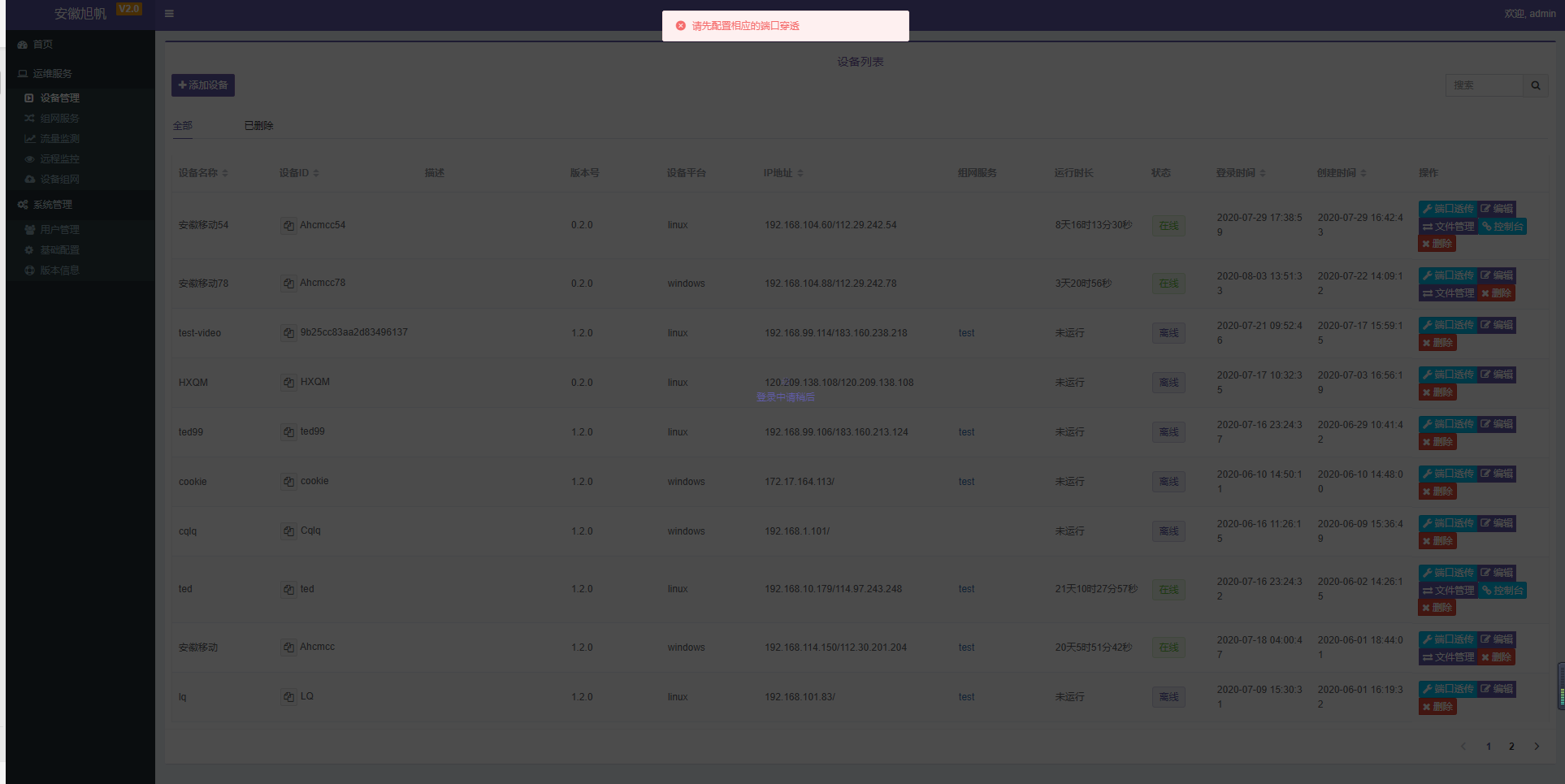Open 首页 in sidebar
The height and width of the screenshot is (784, 1565).
click(80, 45)
